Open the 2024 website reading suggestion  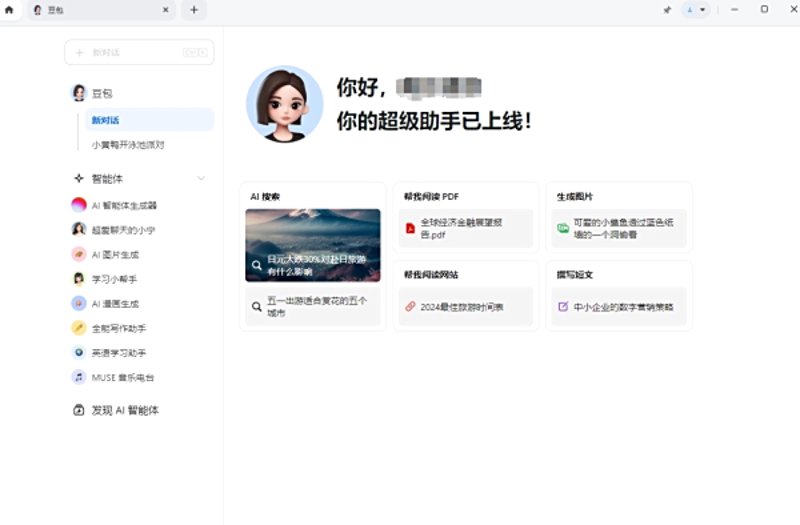coord(466,307)
